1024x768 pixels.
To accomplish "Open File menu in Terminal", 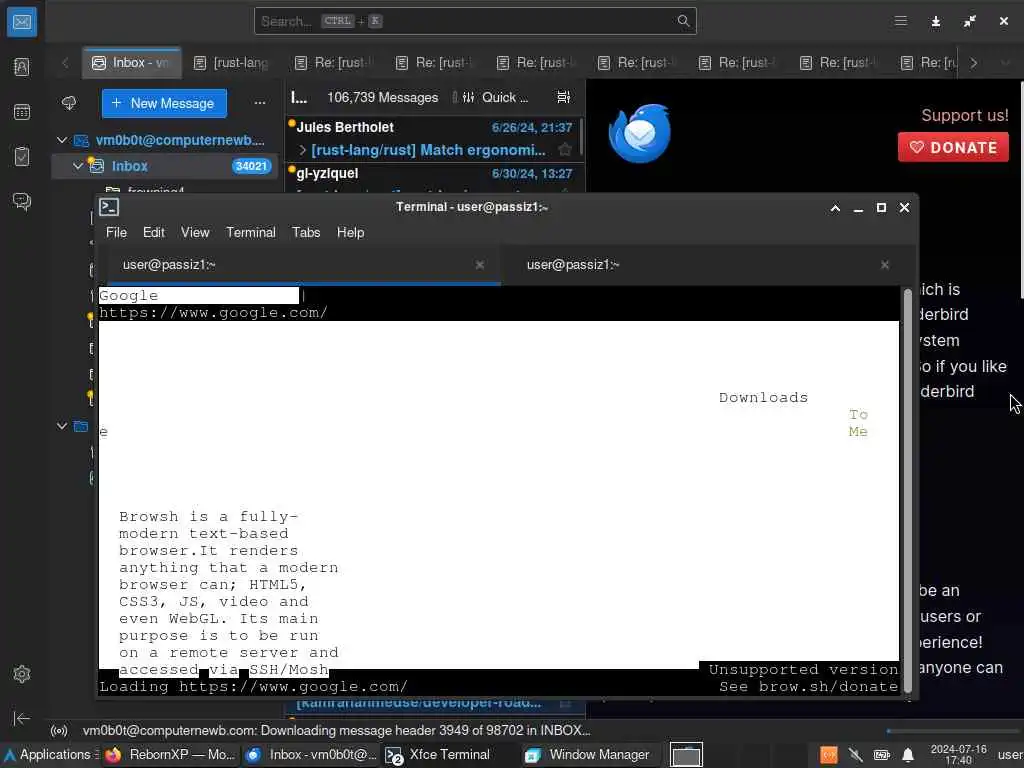I will pos(116,232).
